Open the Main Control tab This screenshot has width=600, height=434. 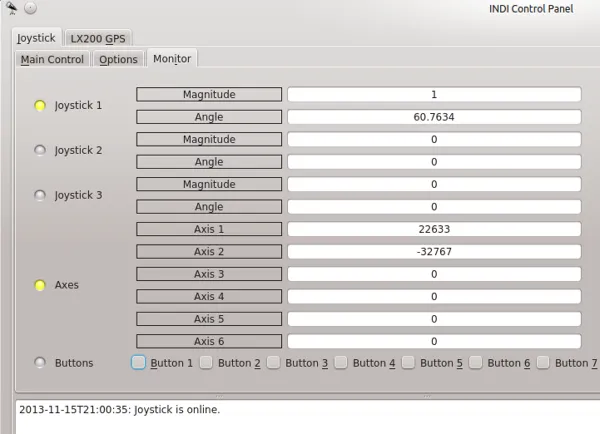(x=52, y=59)
